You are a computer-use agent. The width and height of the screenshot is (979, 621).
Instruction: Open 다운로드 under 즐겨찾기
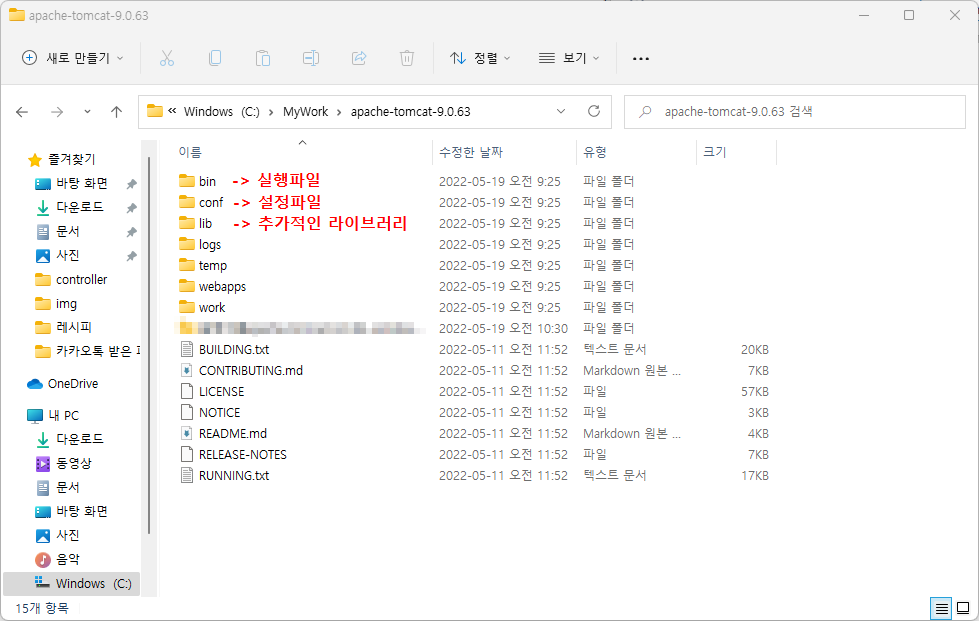pos(80,207)
